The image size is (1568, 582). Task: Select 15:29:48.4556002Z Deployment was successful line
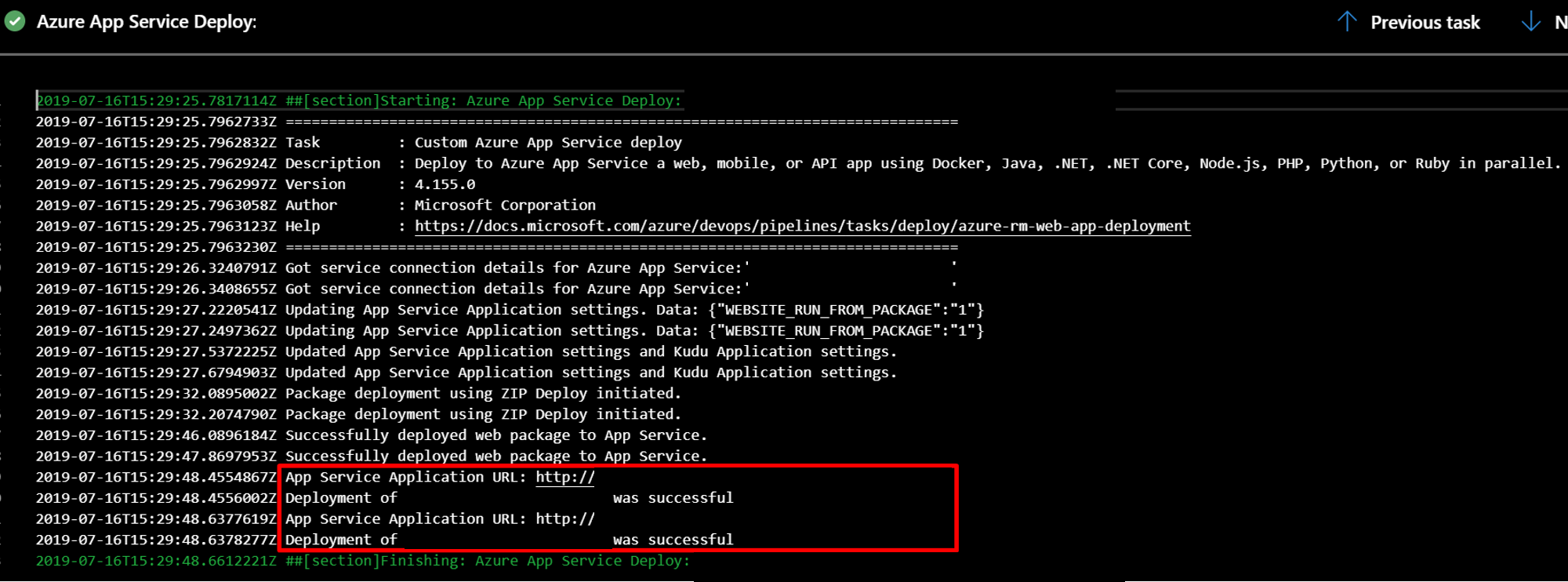tap(385, 498)
